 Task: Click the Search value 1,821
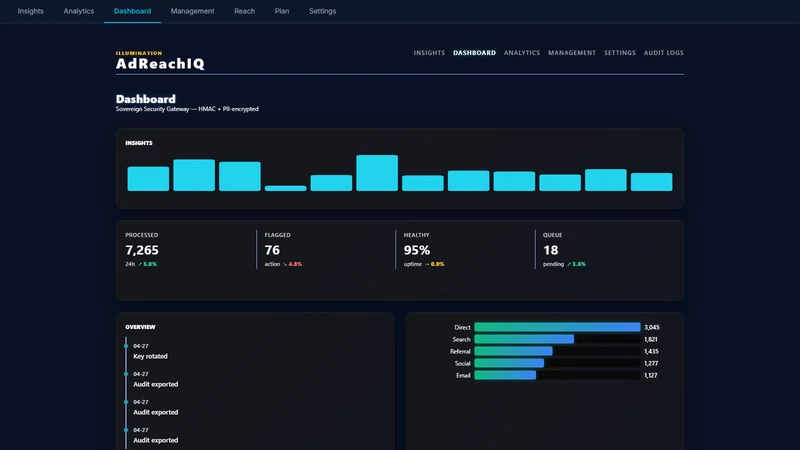651,339
